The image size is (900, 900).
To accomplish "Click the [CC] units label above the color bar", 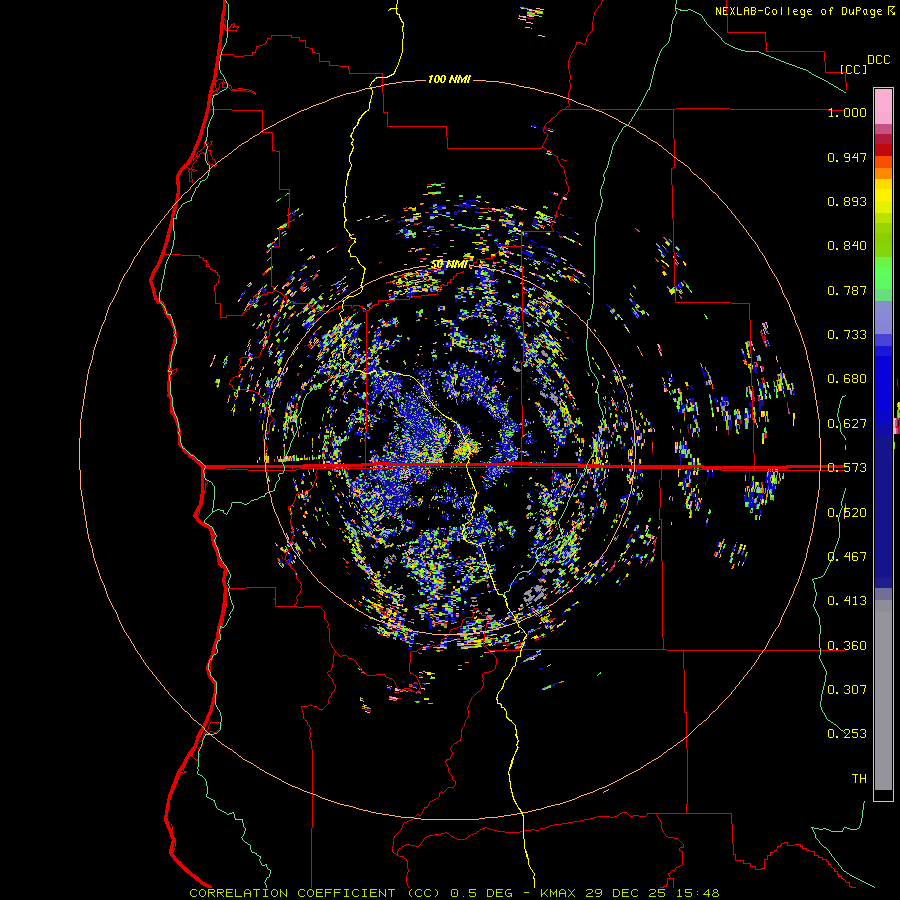I will click(x=854, y=69).
